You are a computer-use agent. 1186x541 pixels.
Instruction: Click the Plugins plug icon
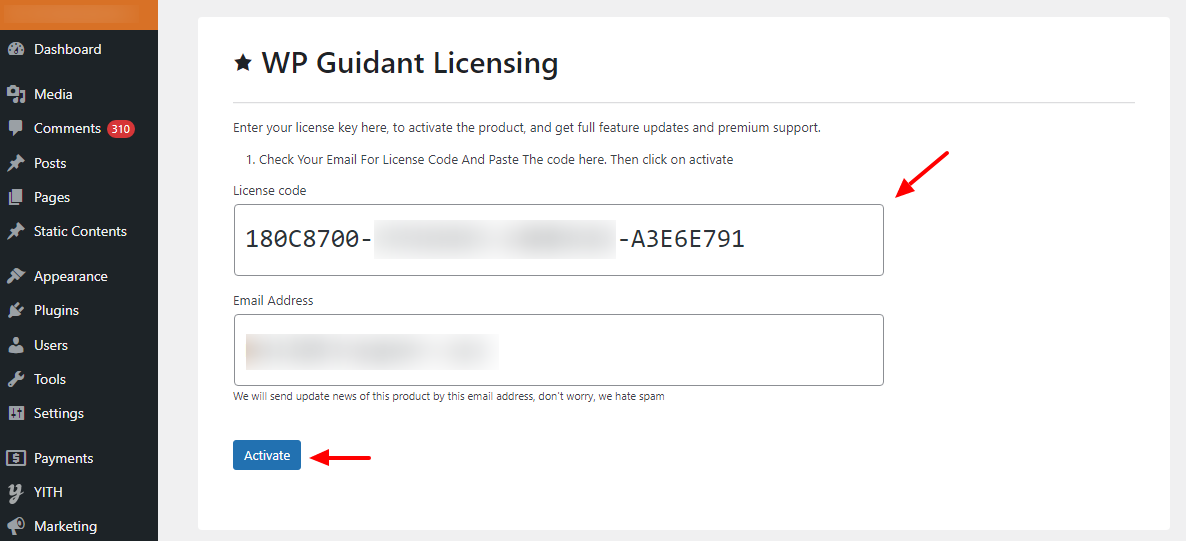16,310
